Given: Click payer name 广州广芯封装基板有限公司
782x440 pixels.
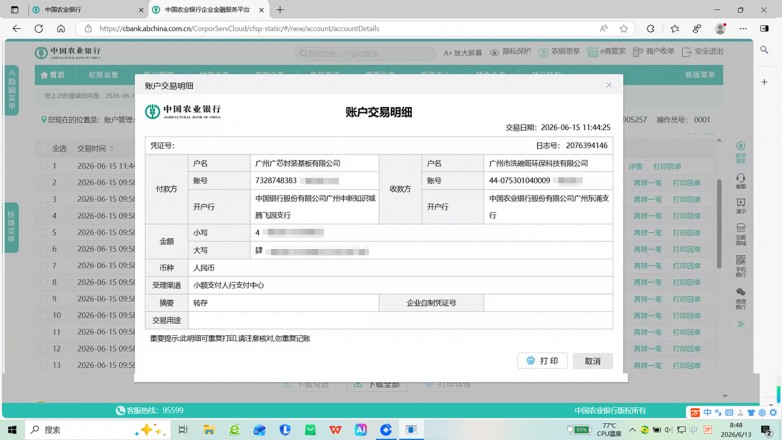Looking at the screenshot, I should click(298, 163).
